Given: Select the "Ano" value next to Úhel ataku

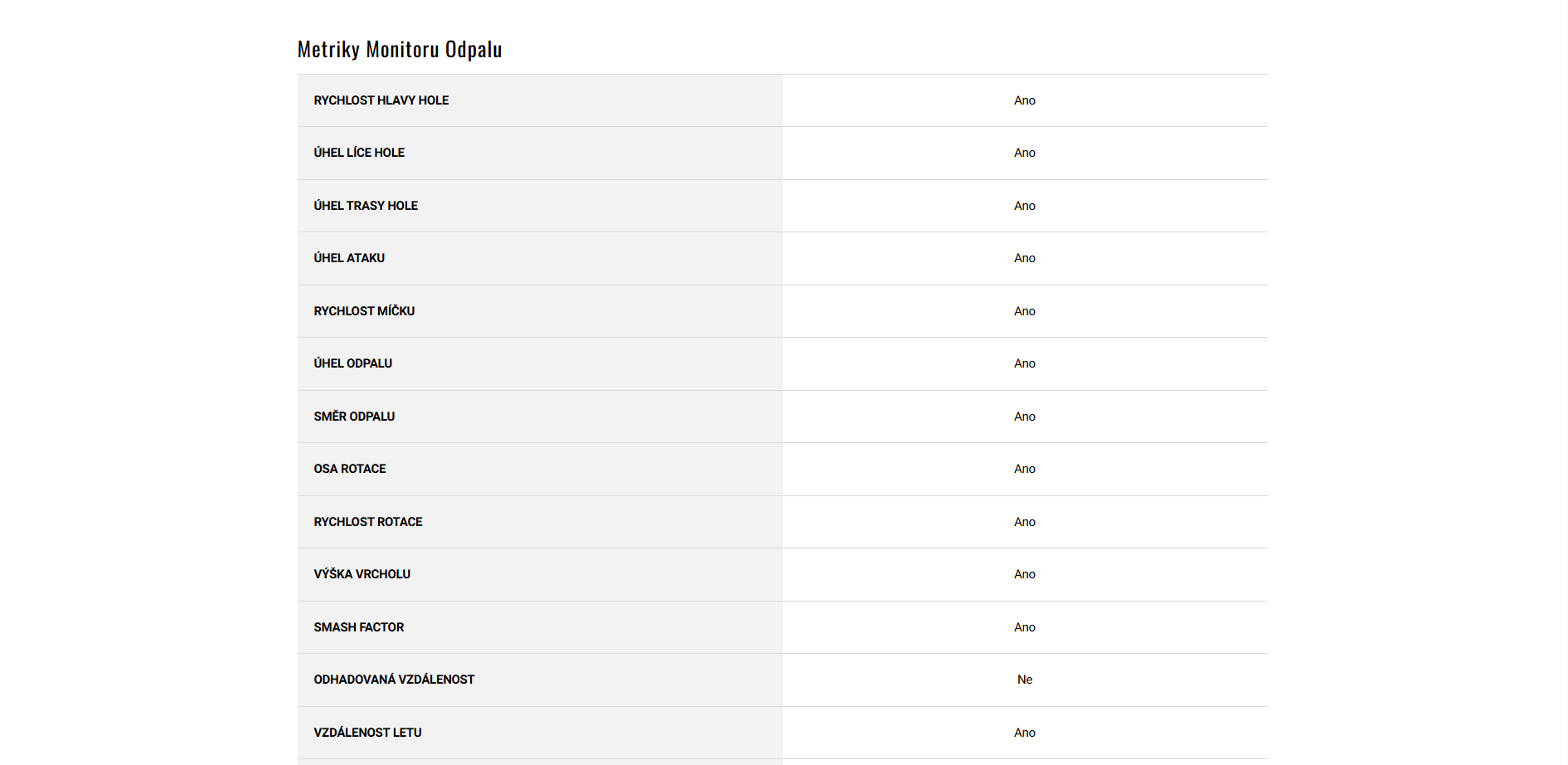Looking at the screenshot, I should pyautogui.click(x=1025, y=258).
